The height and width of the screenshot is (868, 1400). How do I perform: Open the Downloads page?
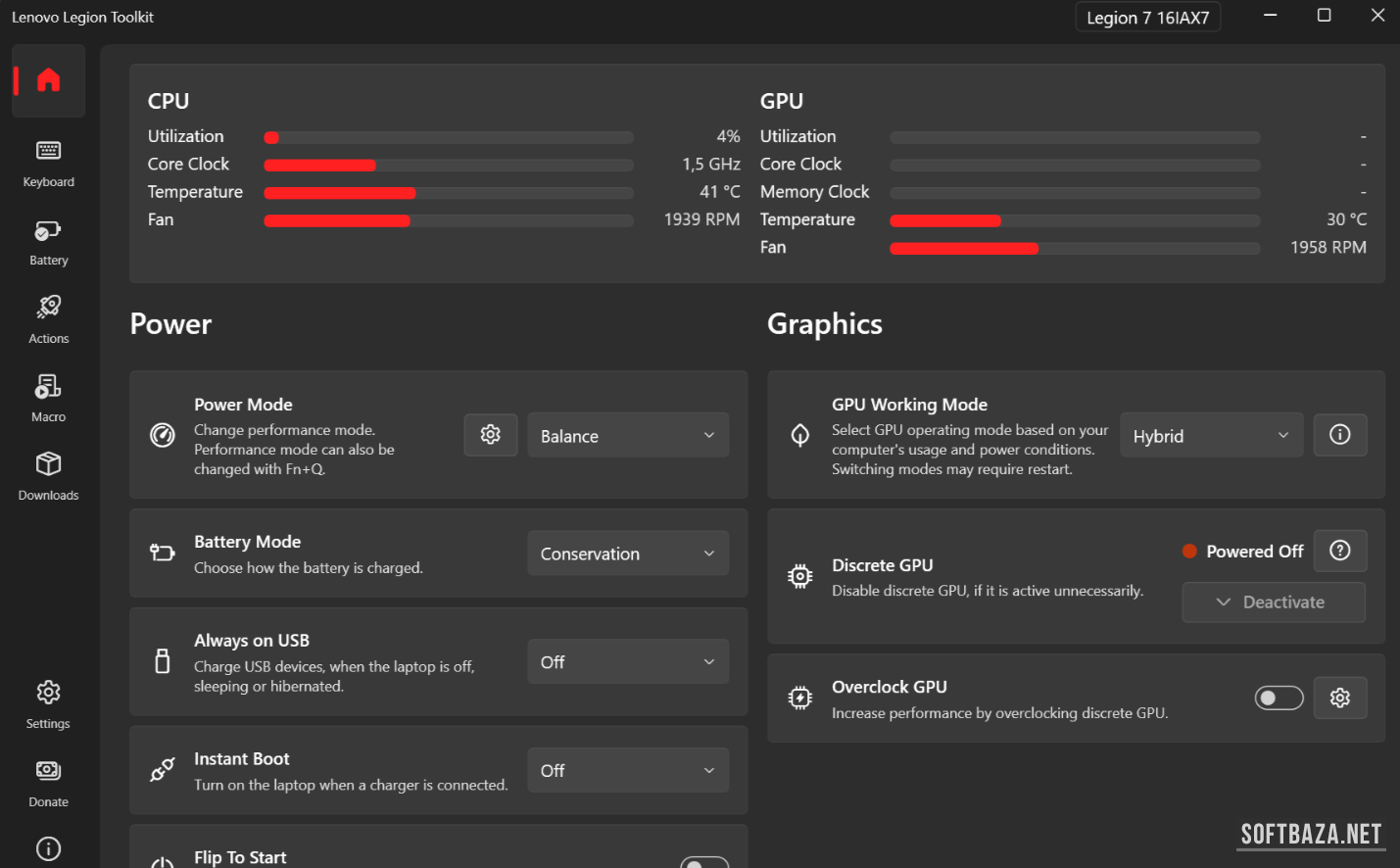click(48, 476)
